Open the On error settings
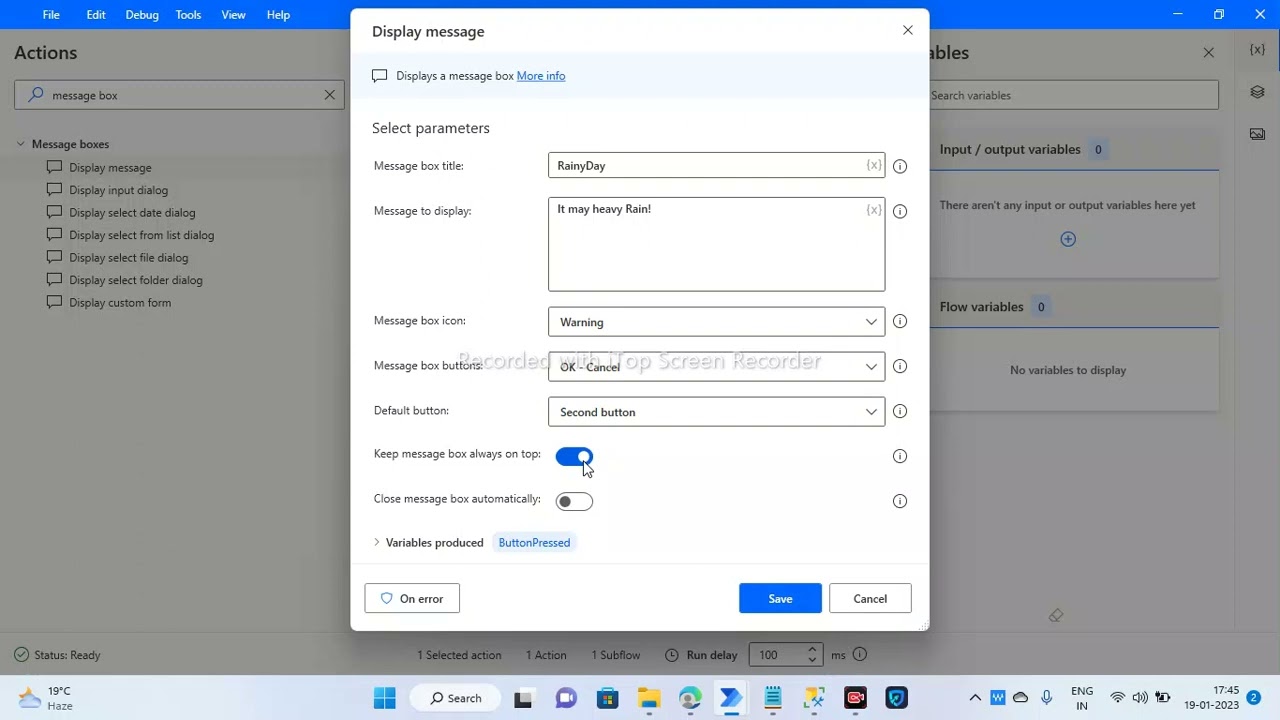The image size is (1280, 720). [412, 599]
